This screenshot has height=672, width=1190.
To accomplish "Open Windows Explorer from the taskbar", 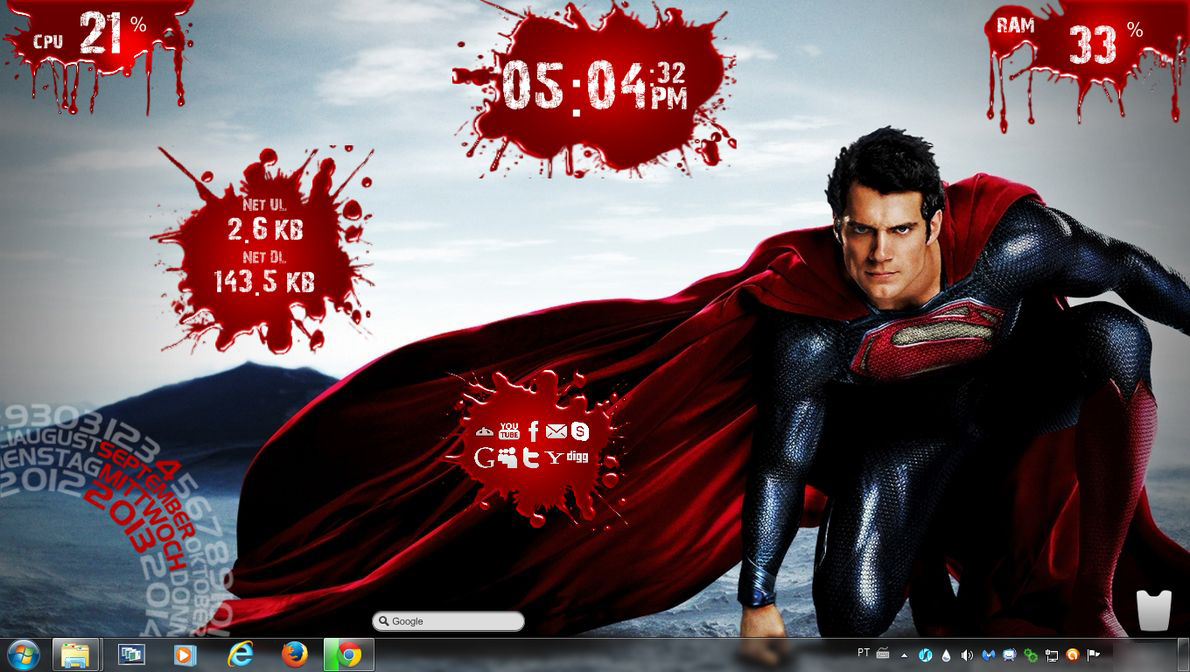I will point(75,655).
